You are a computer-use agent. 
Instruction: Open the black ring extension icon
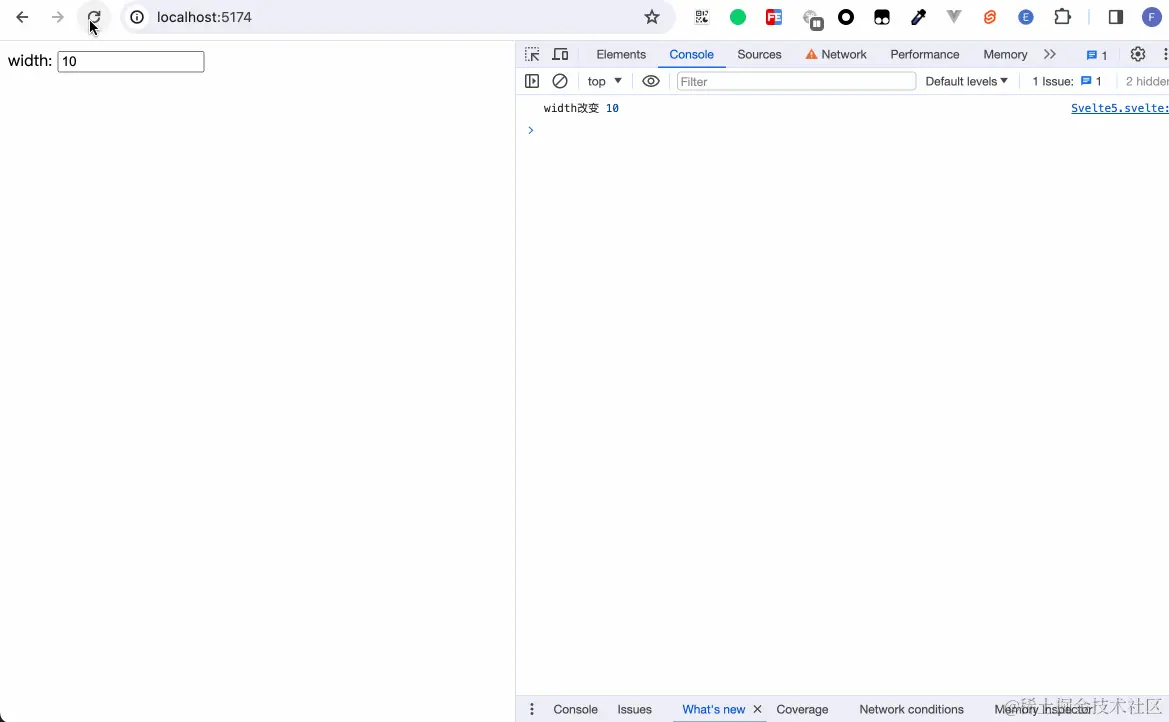coord(846,17)
